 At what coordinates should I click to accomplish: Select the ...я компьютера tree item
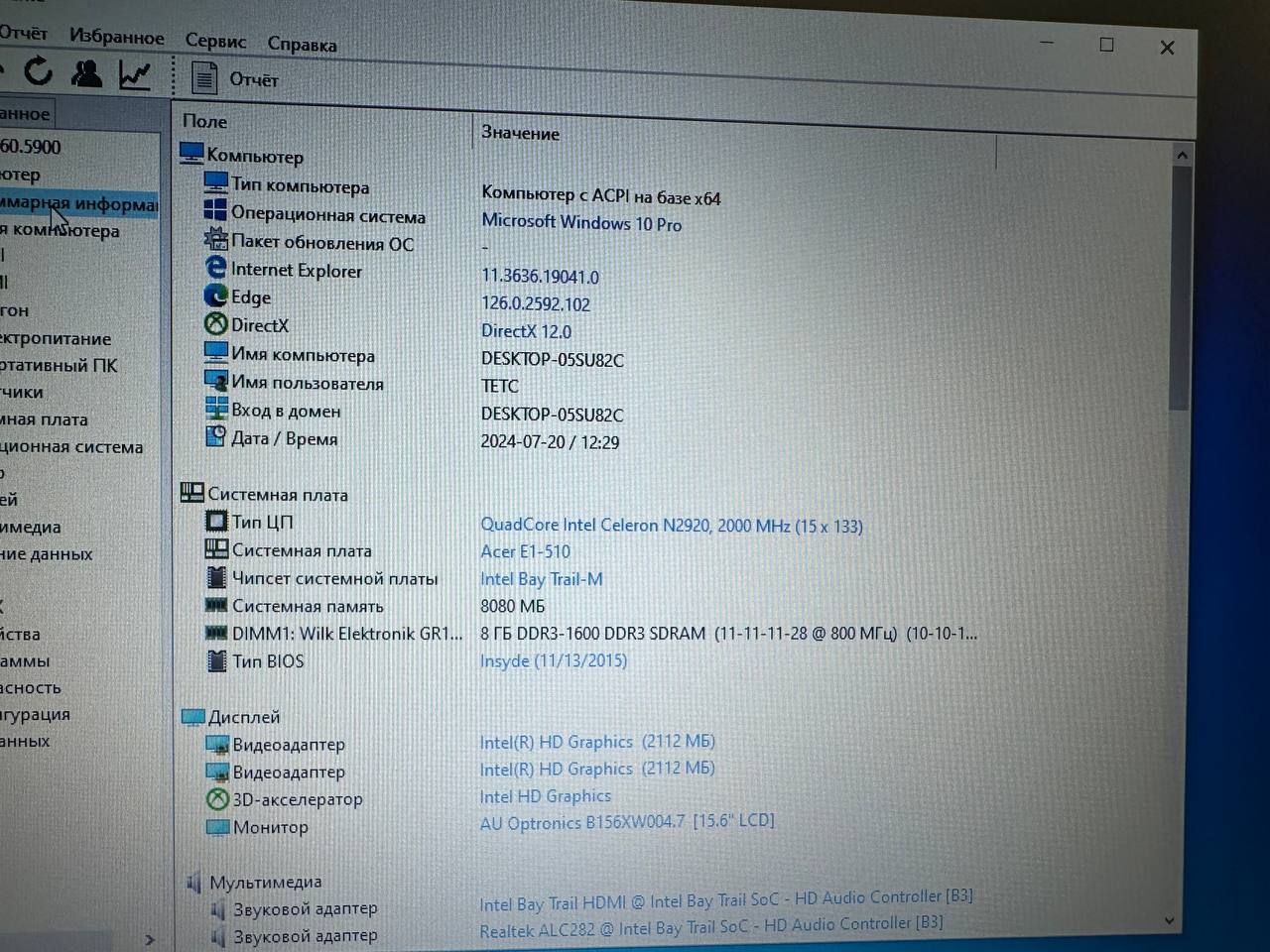[x=60, y=230]
